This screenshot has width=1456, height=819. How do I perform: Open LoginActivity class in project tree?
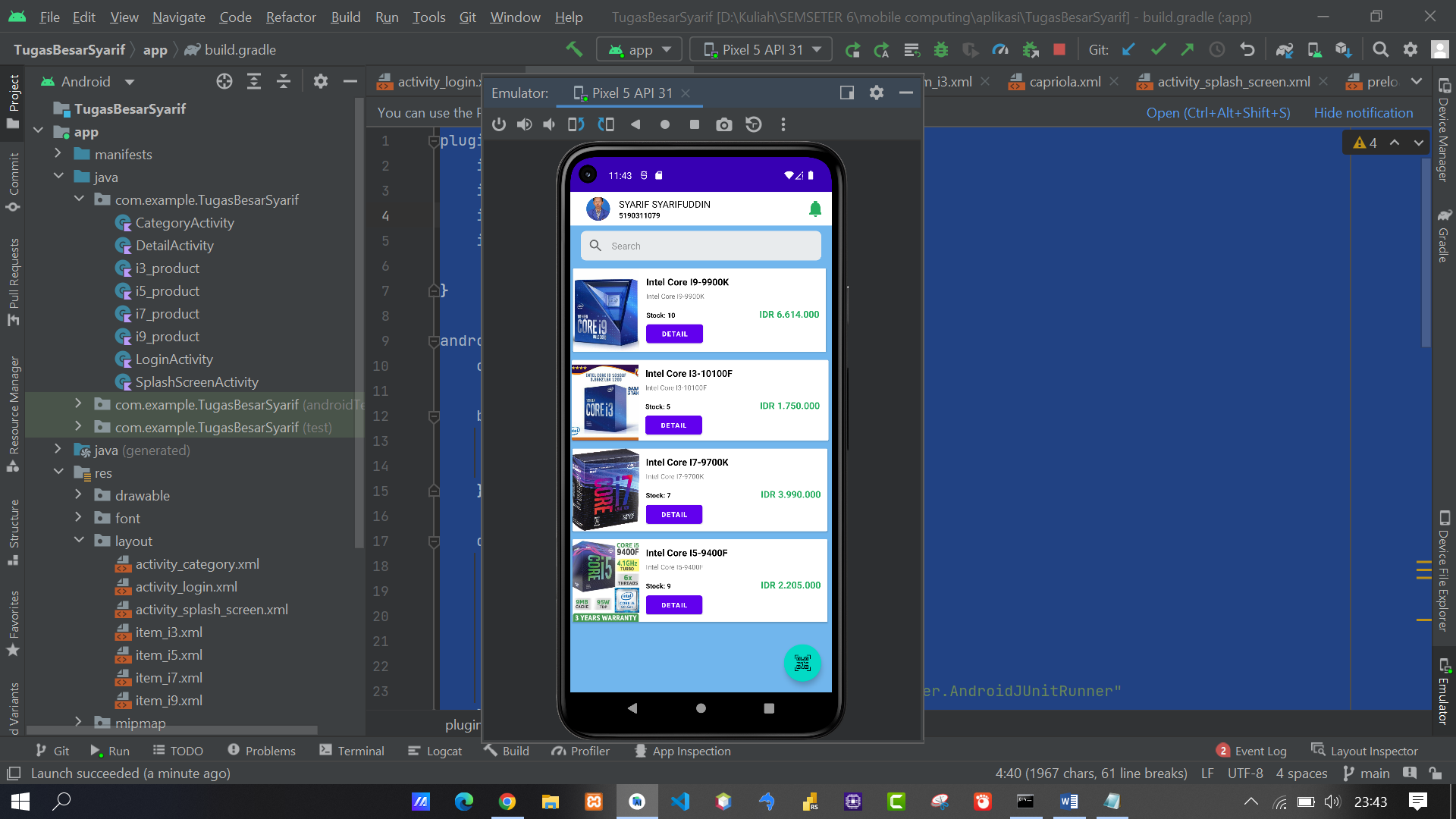point(174,359)
